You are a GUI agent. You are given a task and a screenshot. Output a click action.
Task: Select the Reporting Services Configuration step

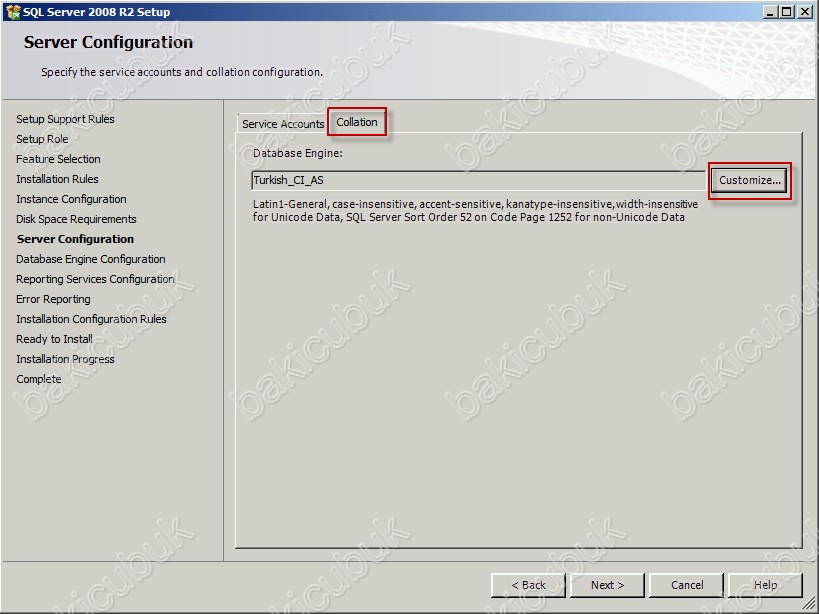pyautogui.click(x=95, y=279)
